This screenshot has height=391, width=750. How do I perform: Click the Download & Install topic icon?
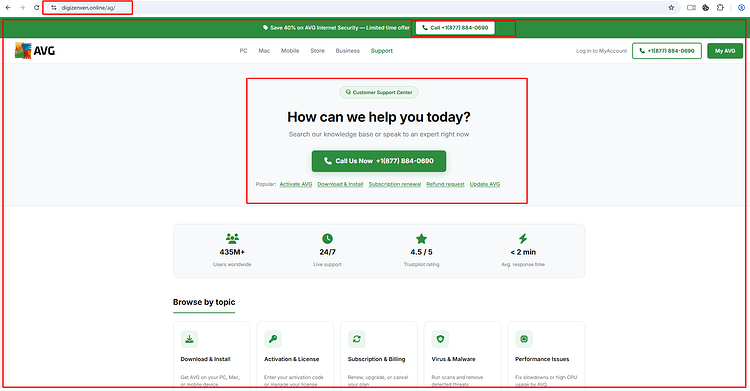click(x=189, y=339)
